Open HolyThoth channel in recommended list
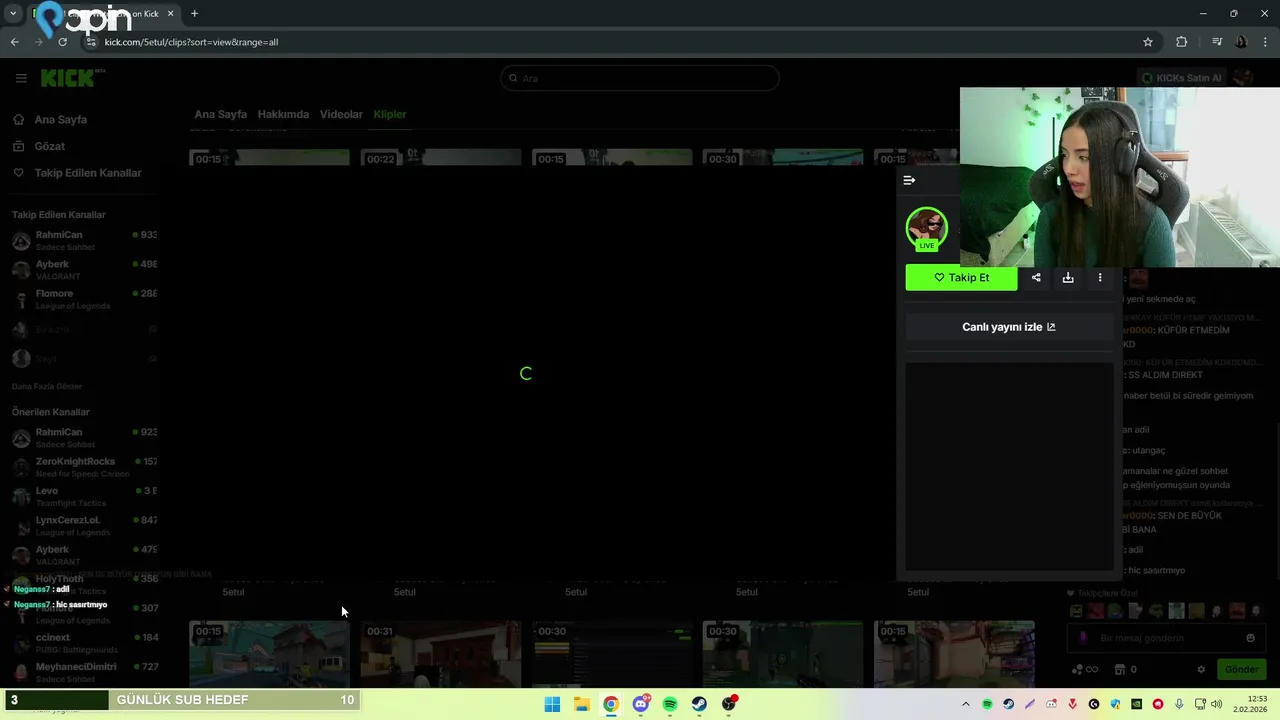Image resolution: width=1280 pixels, height=720 pixels. 84,584
